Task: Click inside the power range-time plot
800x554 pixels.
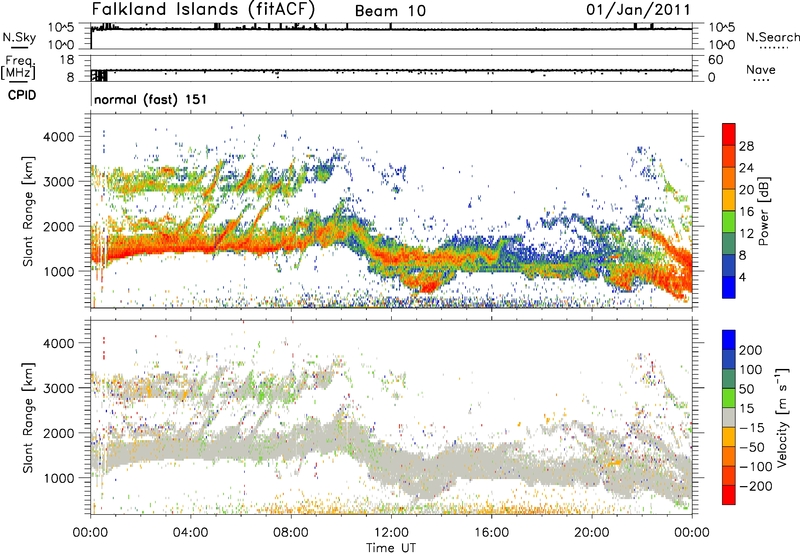Action: point(391,210)
